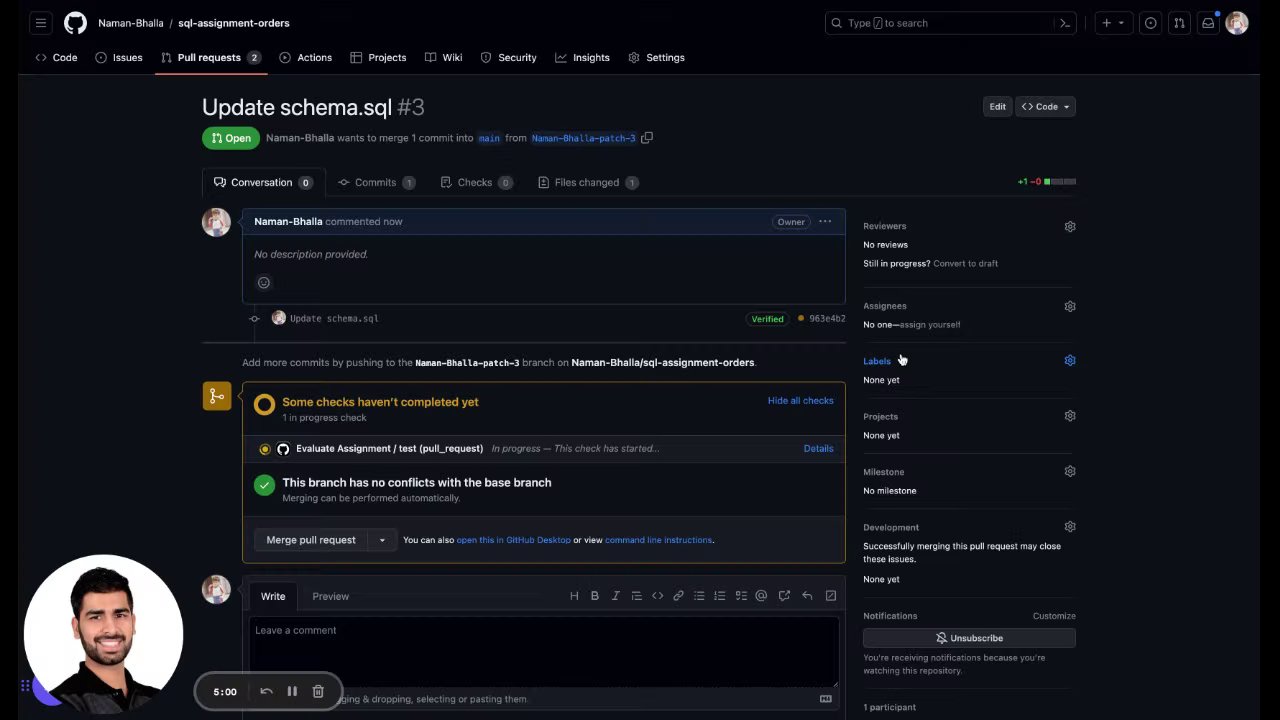Open this in GitHub Desktop link

tap(513, 540)
